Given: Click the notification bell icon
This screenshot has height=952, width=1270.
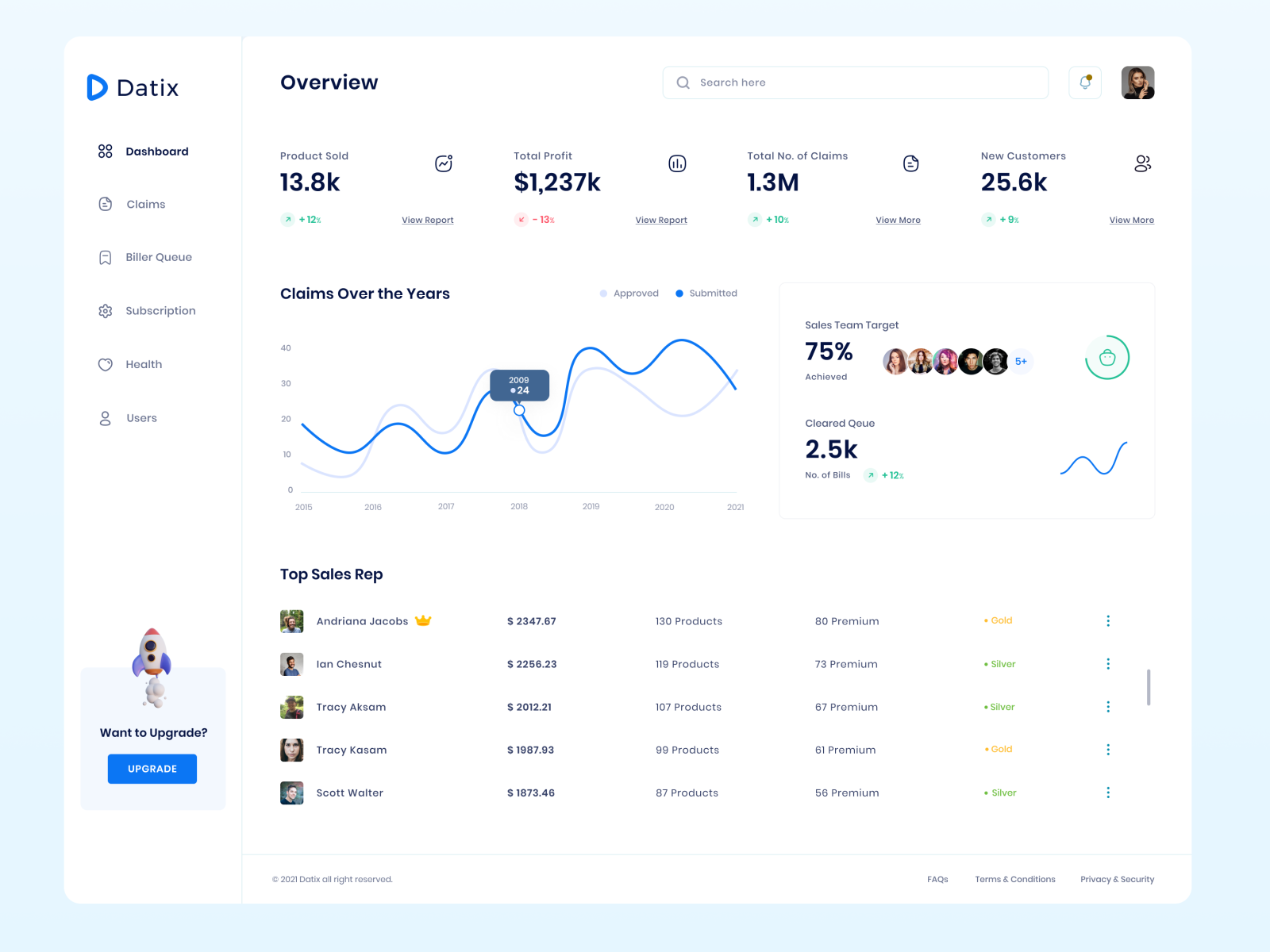Looking at the screenshot, I should [x=1084, y=83].
